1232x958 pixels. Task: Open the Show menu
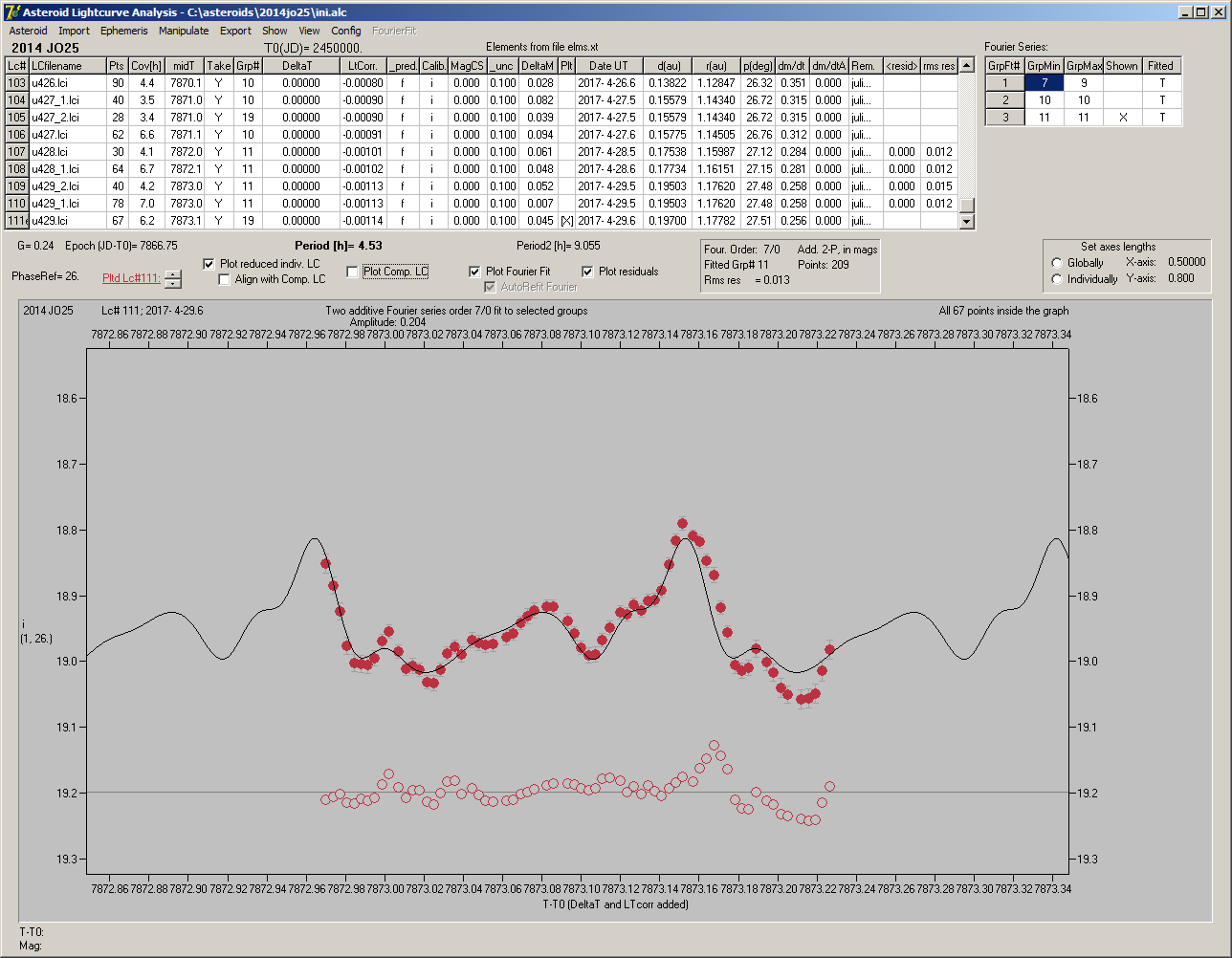pos(275,31)
